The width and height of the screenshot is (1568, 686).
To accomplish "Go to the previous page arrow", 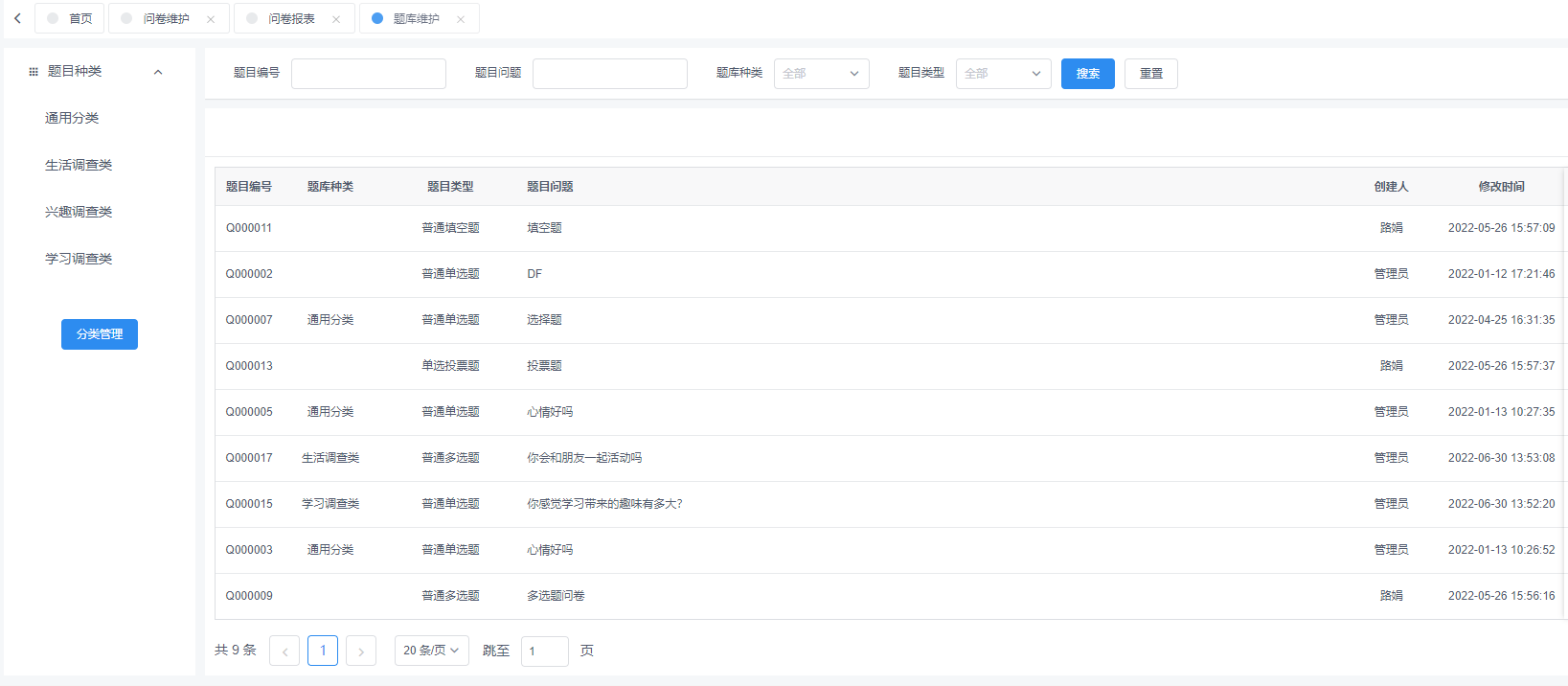I will [284, 652].
